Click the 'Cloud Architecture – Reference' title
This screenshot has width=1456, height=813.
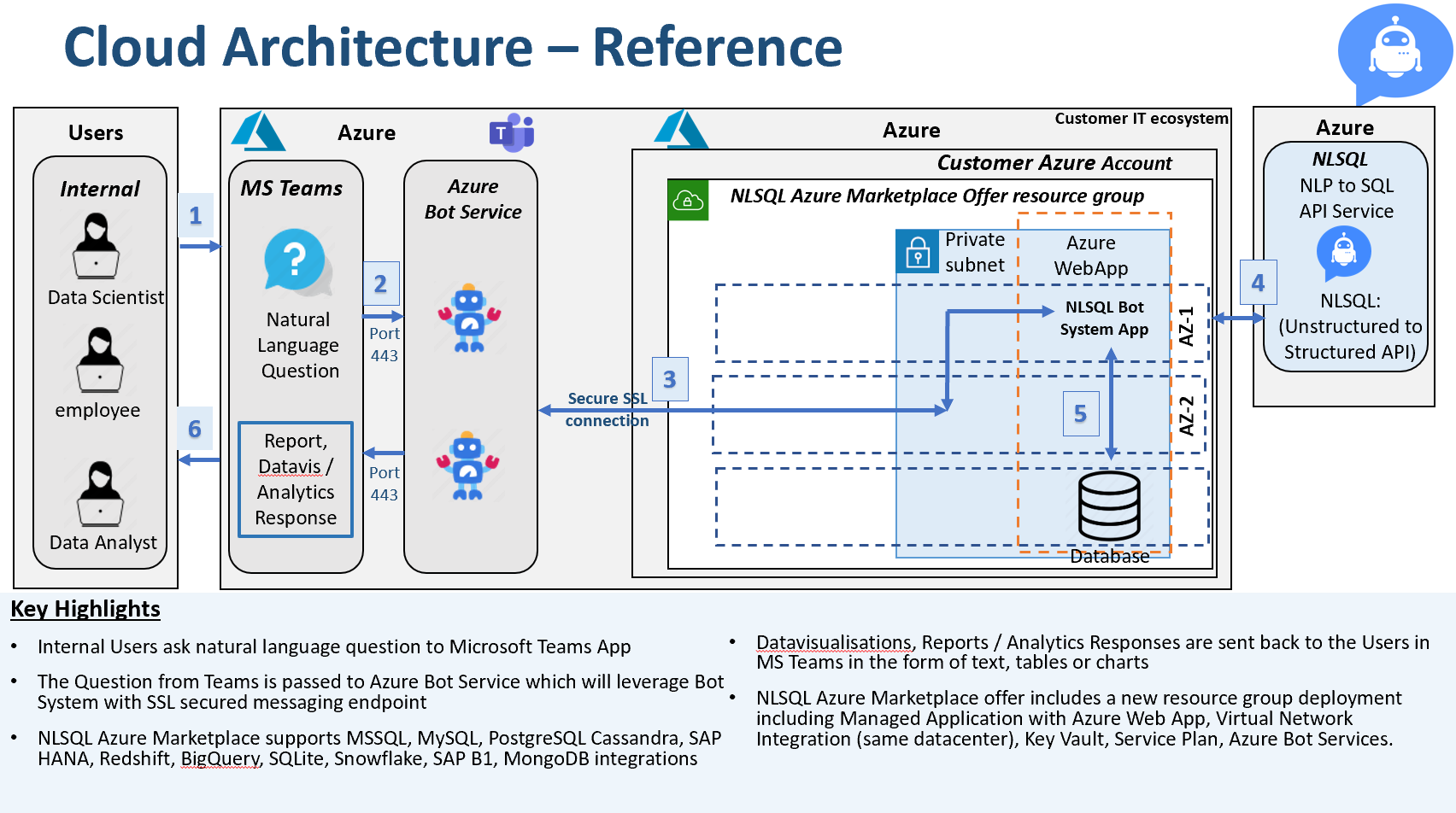point(453,46)
